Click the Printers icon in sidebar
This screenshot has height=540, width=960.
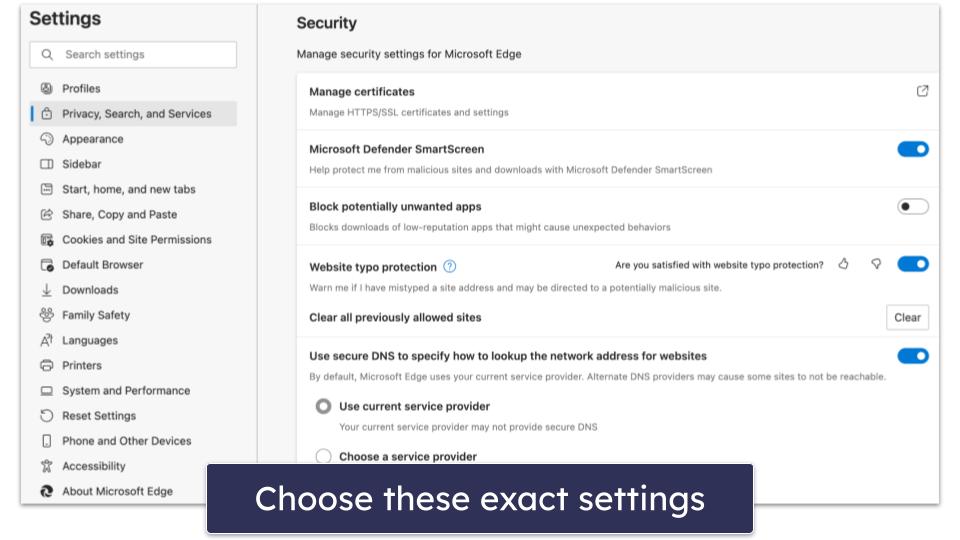coord(47,366)
